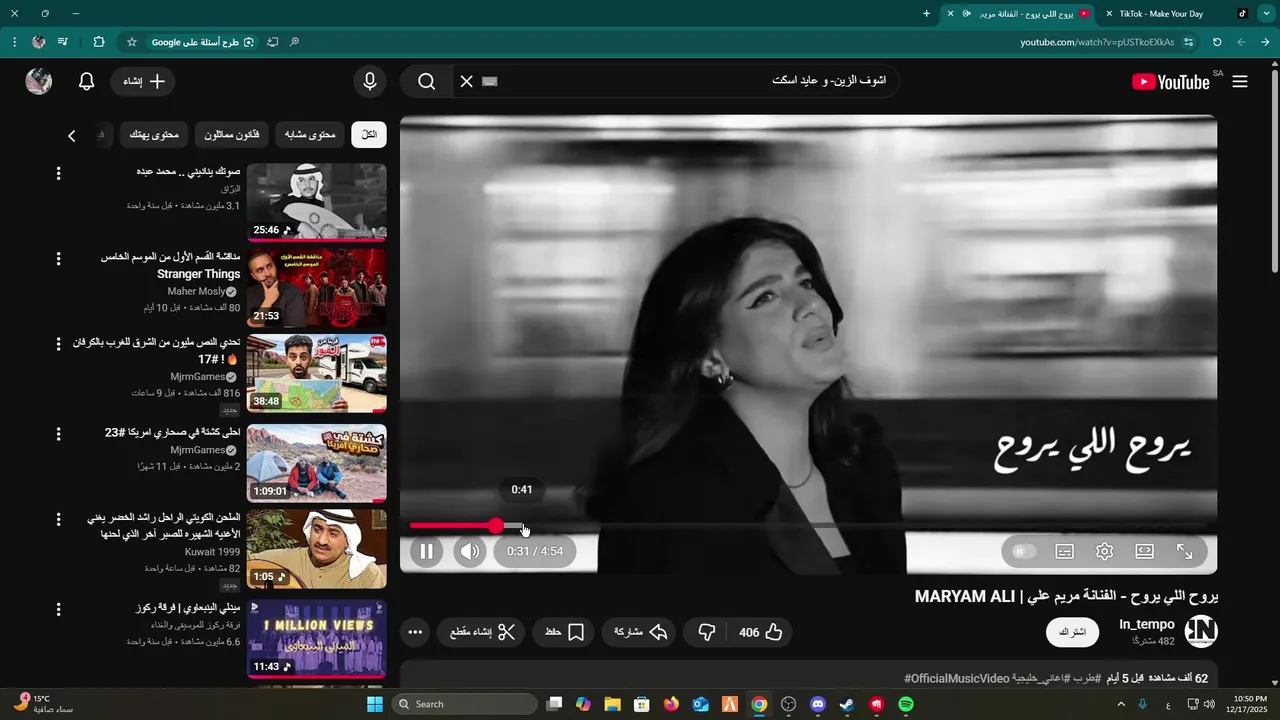Save the video with the bookmark (حفظ) button
Viewport: 1280px width, 720px height.
coord(565,632)
